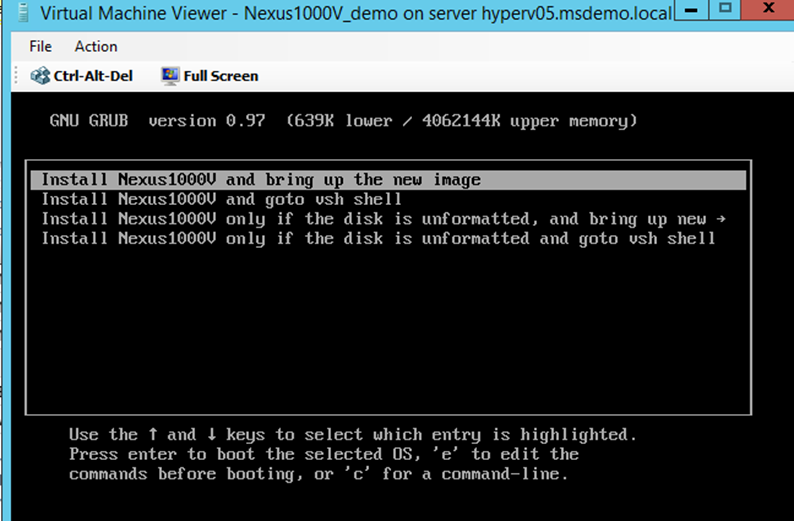Click 'Press enter to boot the selected OS' line

pos(324,454)
